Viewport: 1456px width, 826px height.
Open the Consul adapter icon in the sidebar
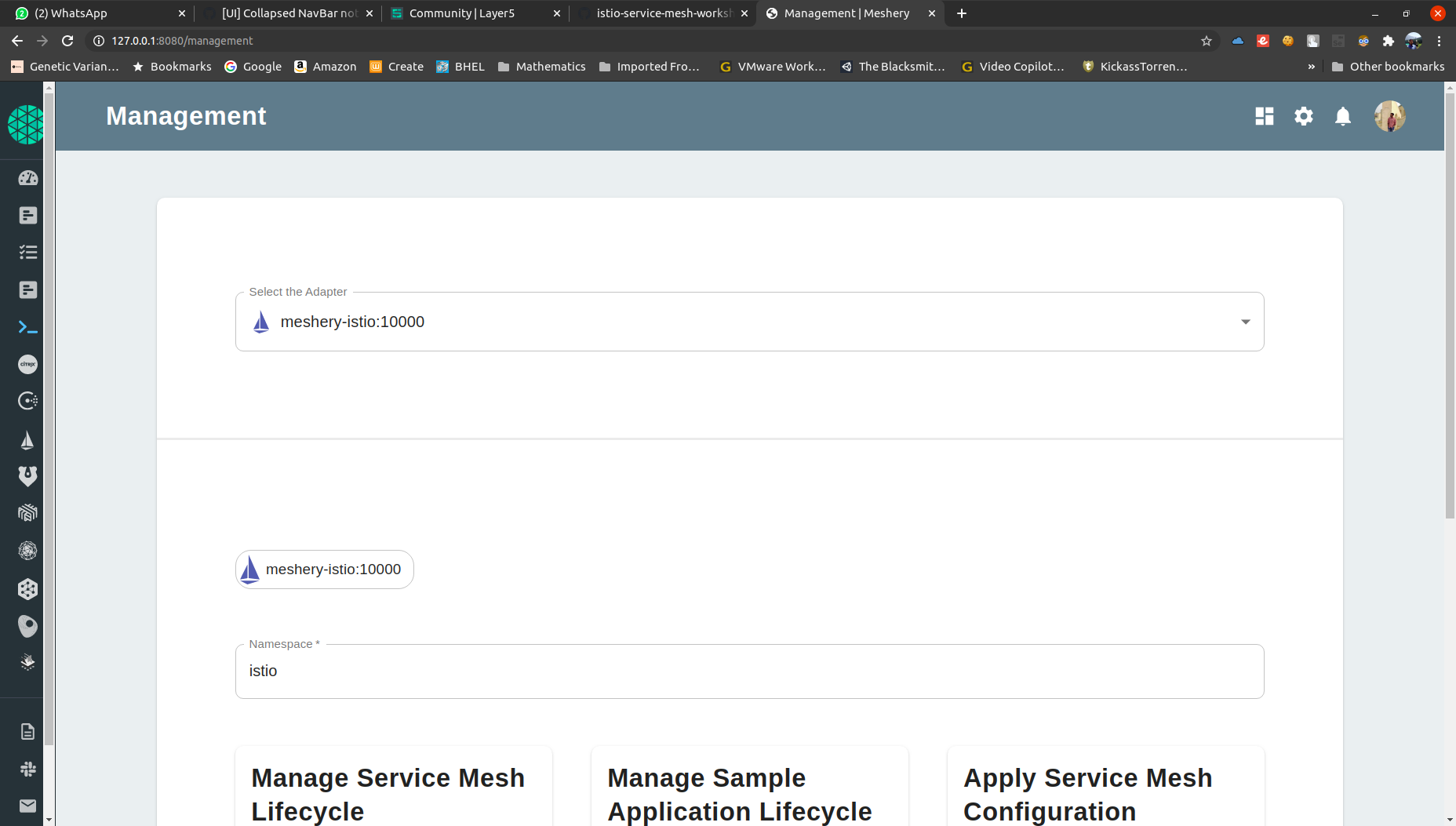27,401
